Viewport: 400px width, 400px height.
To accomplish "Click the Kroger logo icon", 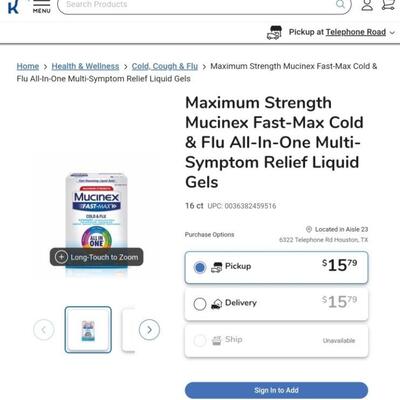I will (x=13, y=6).
